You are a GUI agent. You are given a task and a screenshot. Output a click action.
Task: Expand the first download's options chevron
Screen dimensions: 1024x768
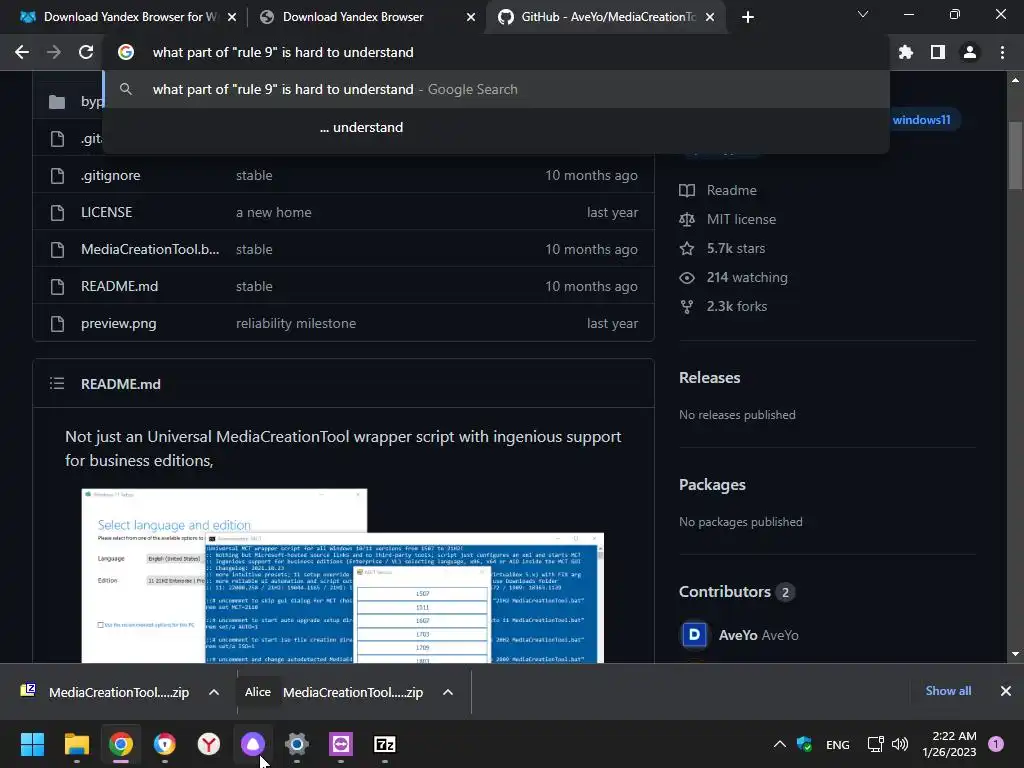coord(214,692)
